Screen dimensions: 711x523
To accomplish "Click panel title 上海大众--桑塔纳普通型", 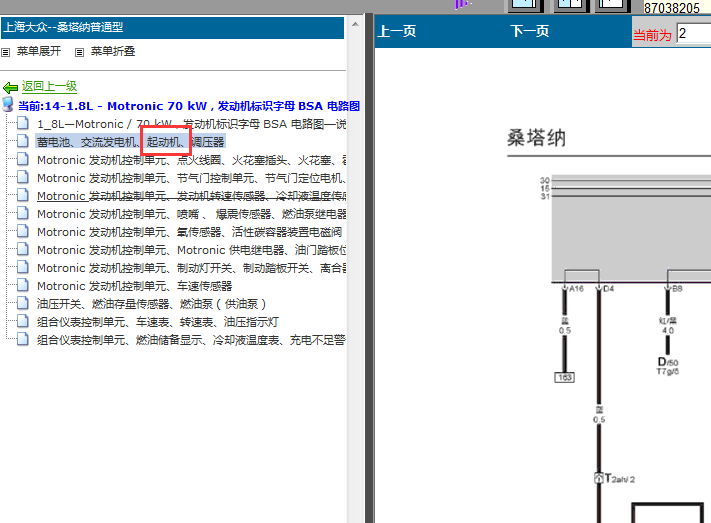I will [63, 27].
